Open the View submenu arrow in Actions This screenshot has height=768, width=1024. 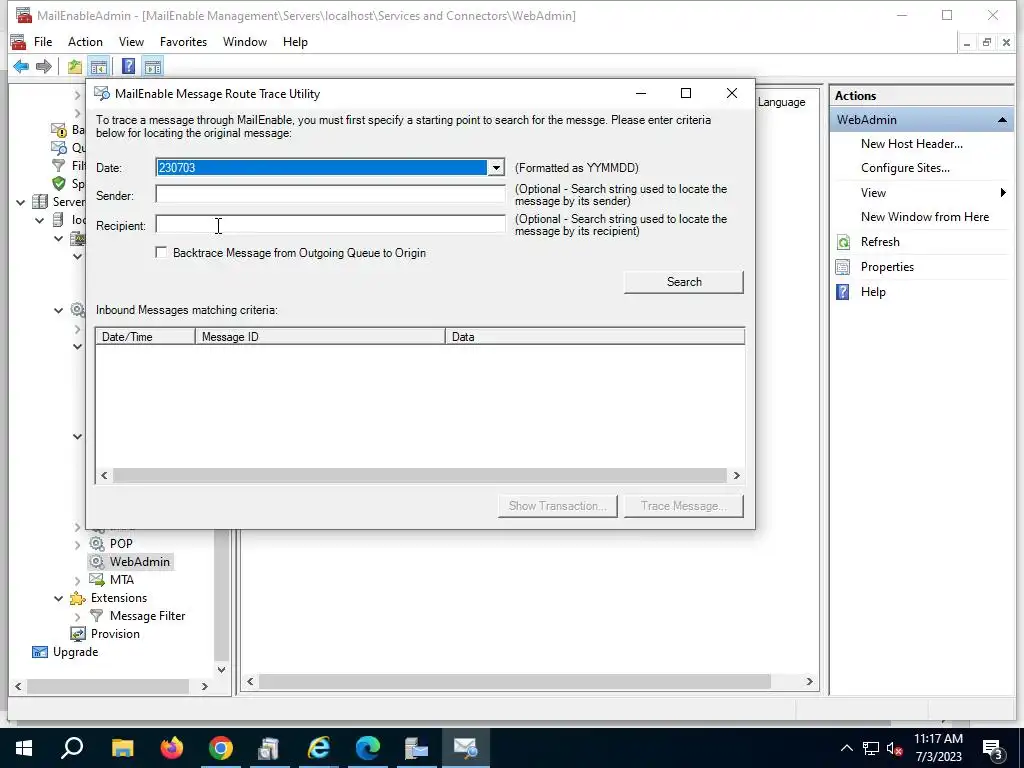click(x=1003, y=193)
